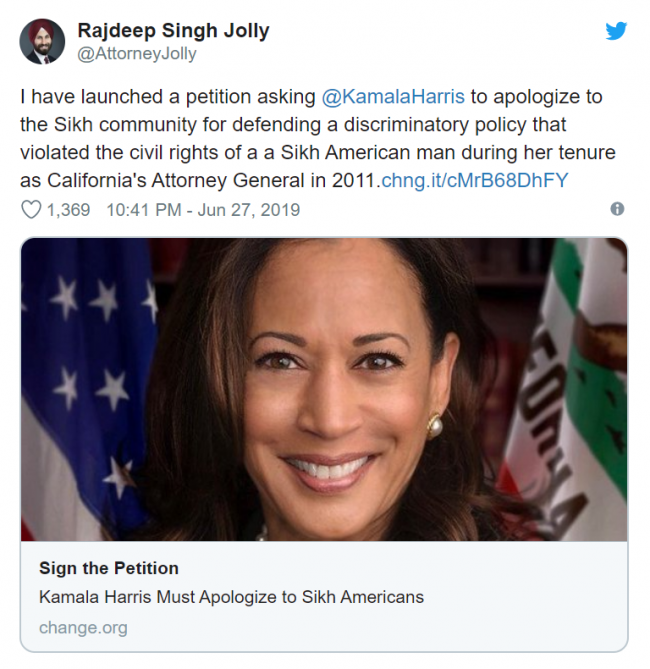Open the tweet info icon
This screenshot has height=669, width=650.
tap(617, 209)
